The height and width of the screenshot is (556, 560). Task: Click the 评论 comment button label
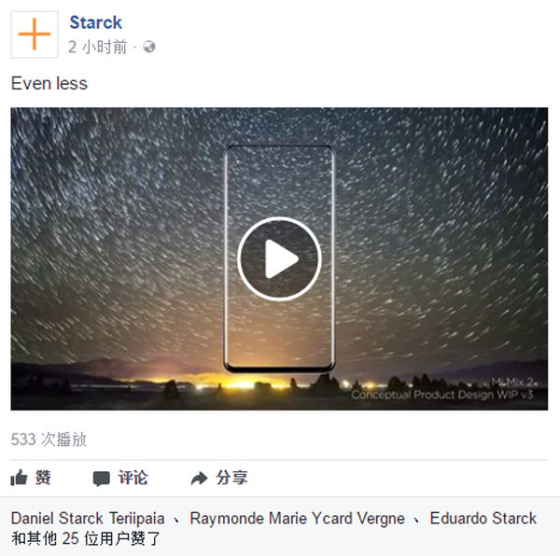coord(133,478)
